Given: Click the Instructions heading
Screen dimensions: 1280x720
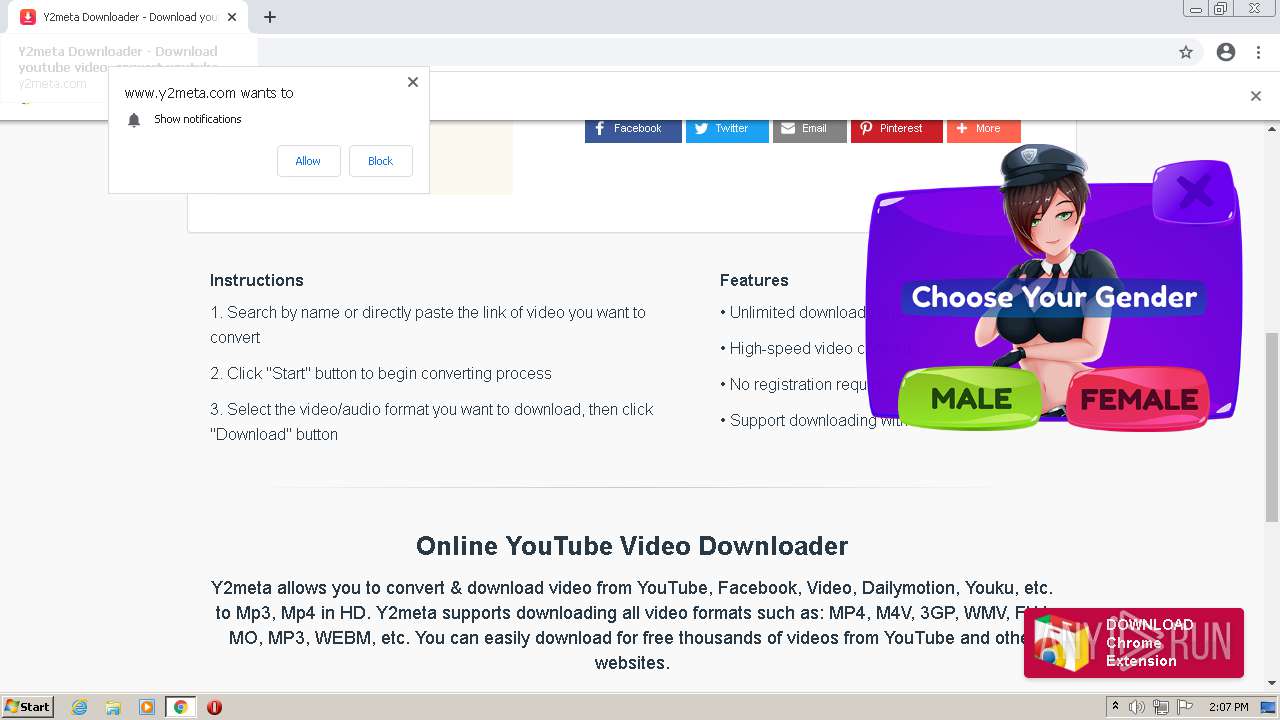Looking at the screenshot, I should 257,280.
